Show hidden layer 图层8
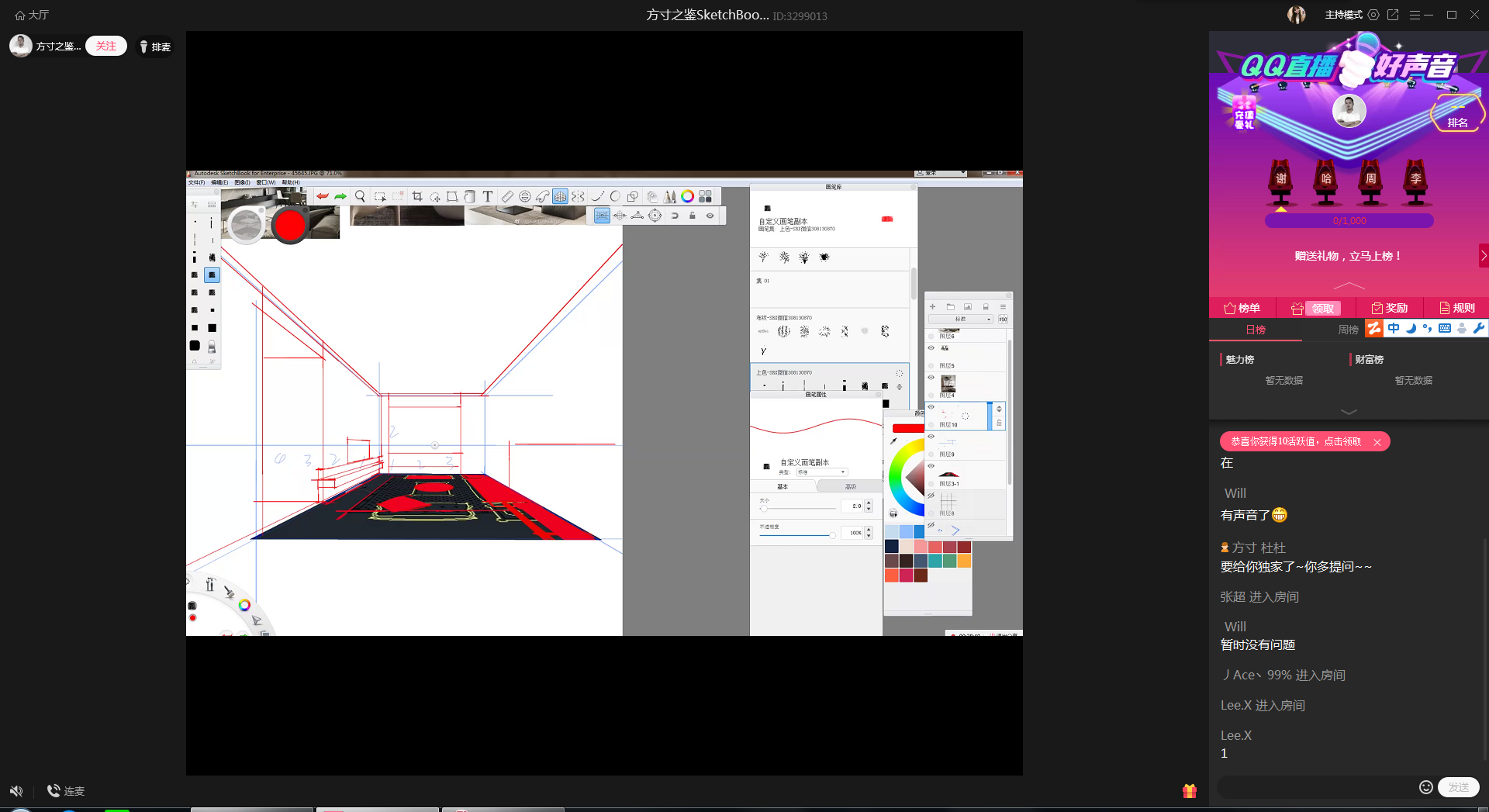Viewport: 1489px width, 812px height. coord(931,496)
